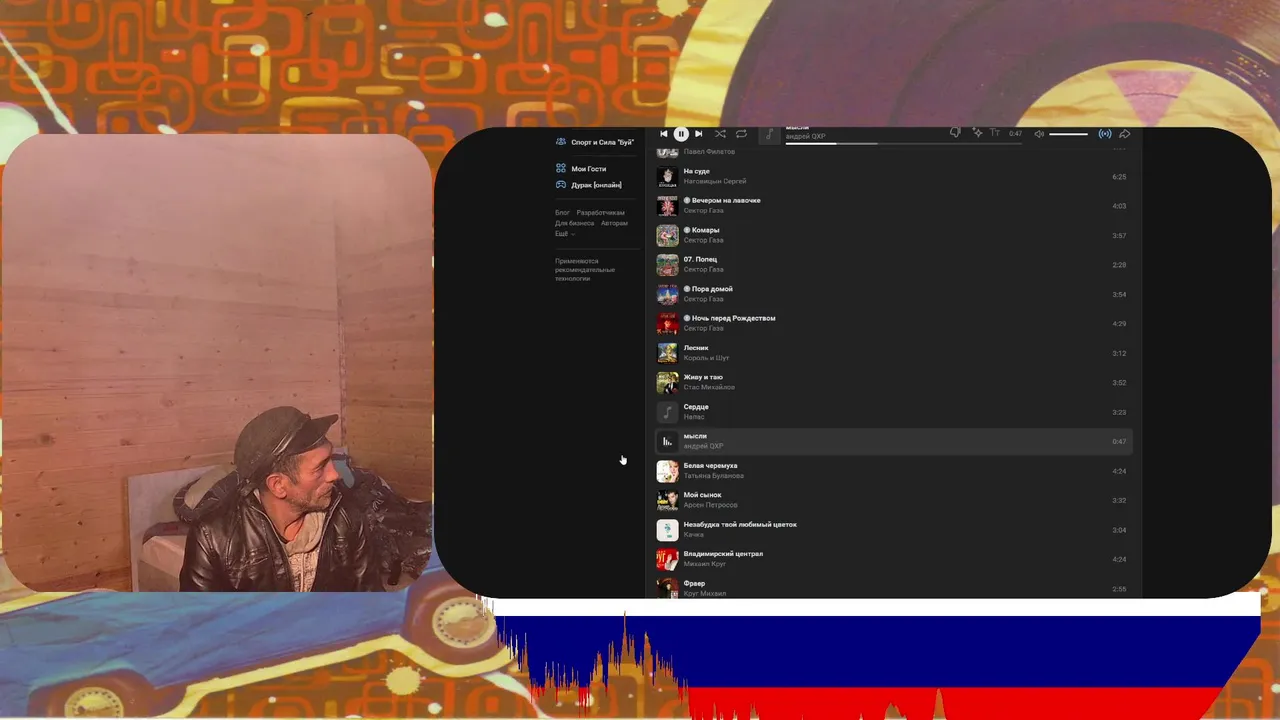
Task: Toggle the broadcast status icon
Action: click(x=1105, y=134)
